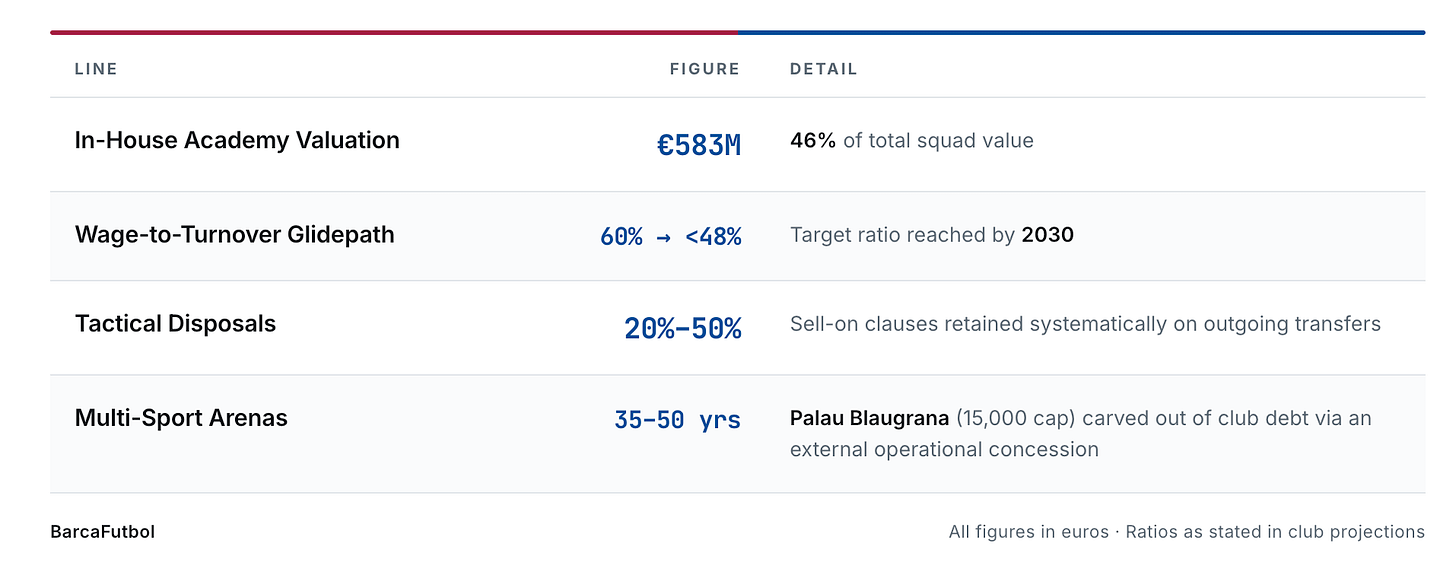This screenshot has height=581, width=1456.
Task: Click the red segment of top bar
Action: 394,33
